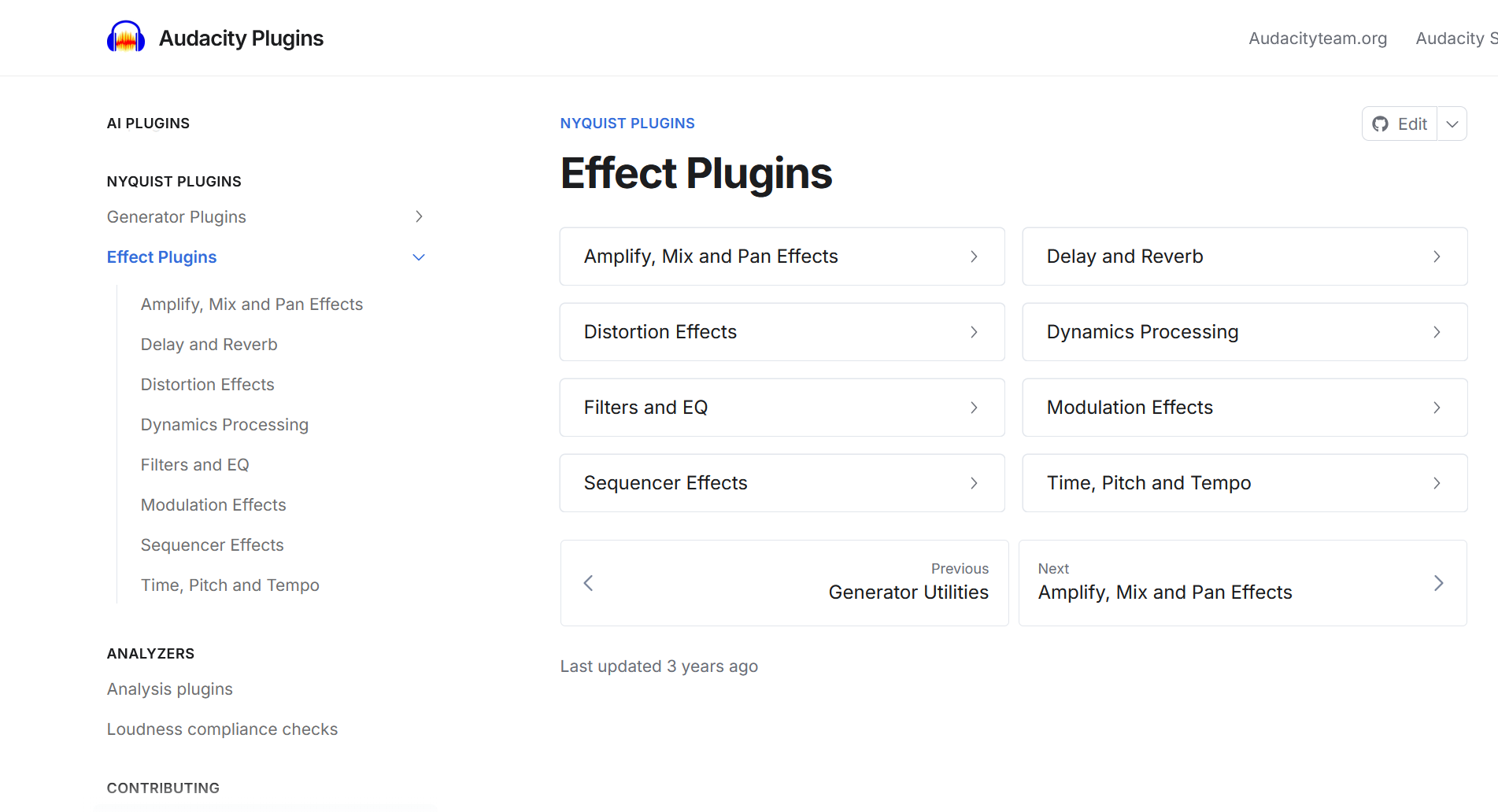This screenshot has height=812, width=1498.
Task: Collapse the Effect Plugins sidebar section
Action: click(419, 257)
